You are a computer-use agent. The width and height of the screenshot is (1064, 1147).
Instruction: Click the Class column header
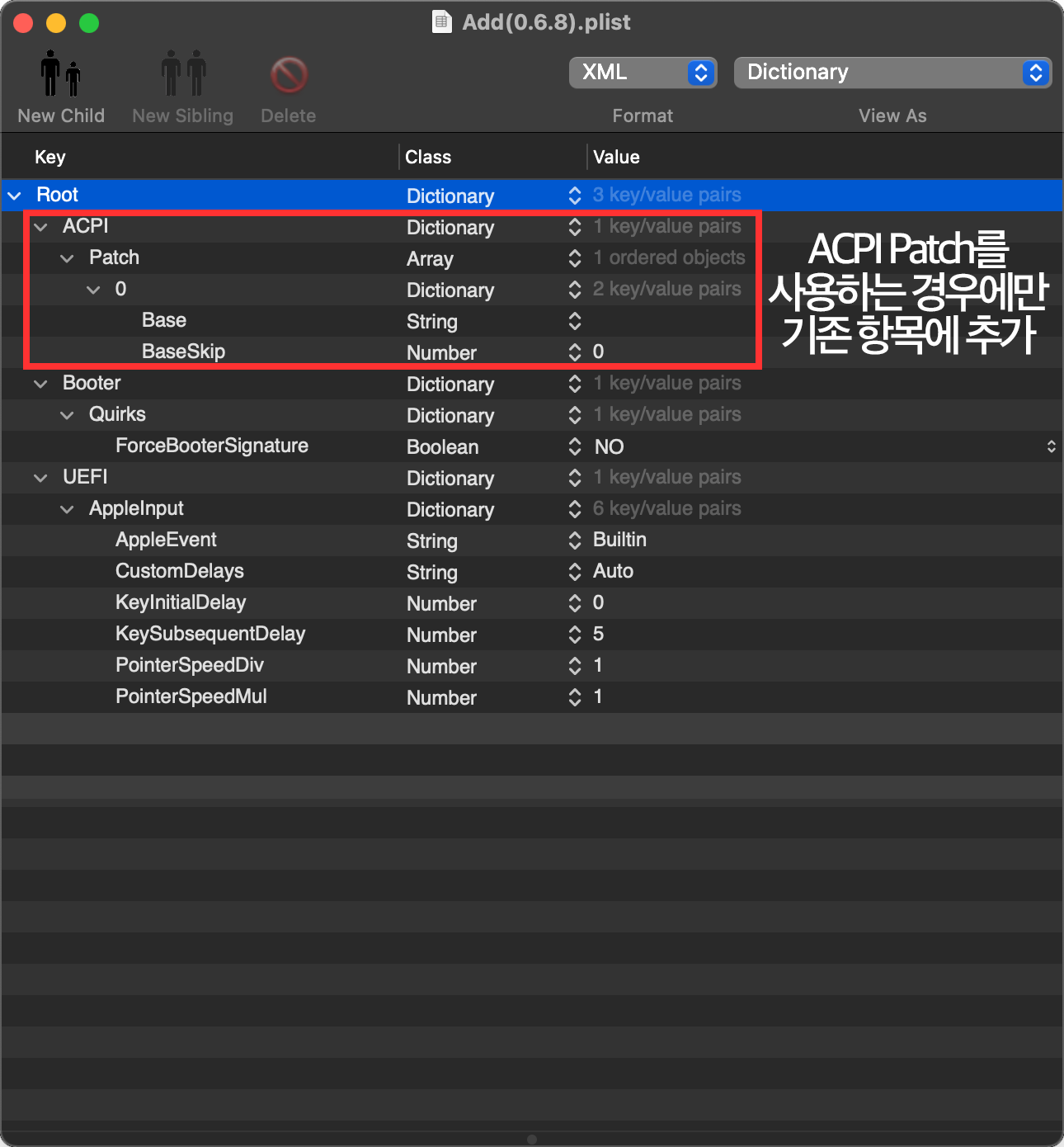428,157
